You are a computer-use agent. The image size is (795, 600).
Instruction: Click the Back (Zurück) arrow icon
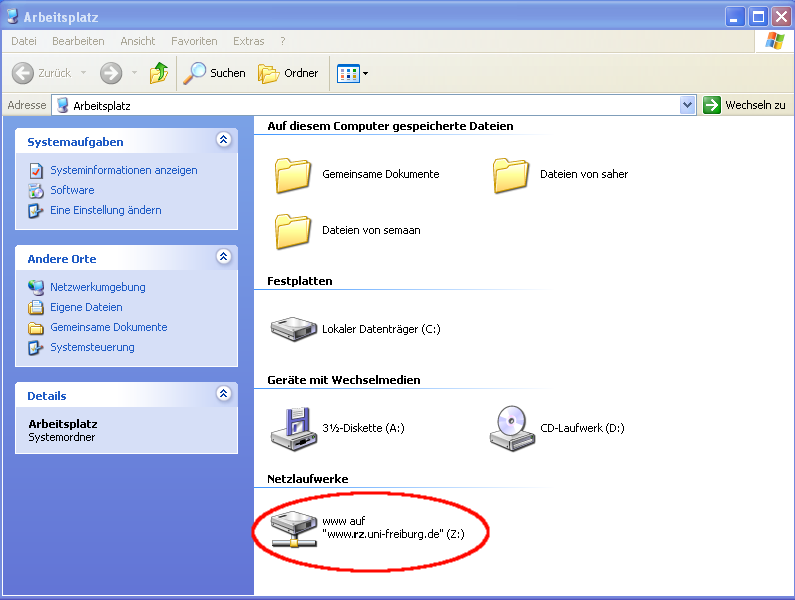(x=23, y=73)
